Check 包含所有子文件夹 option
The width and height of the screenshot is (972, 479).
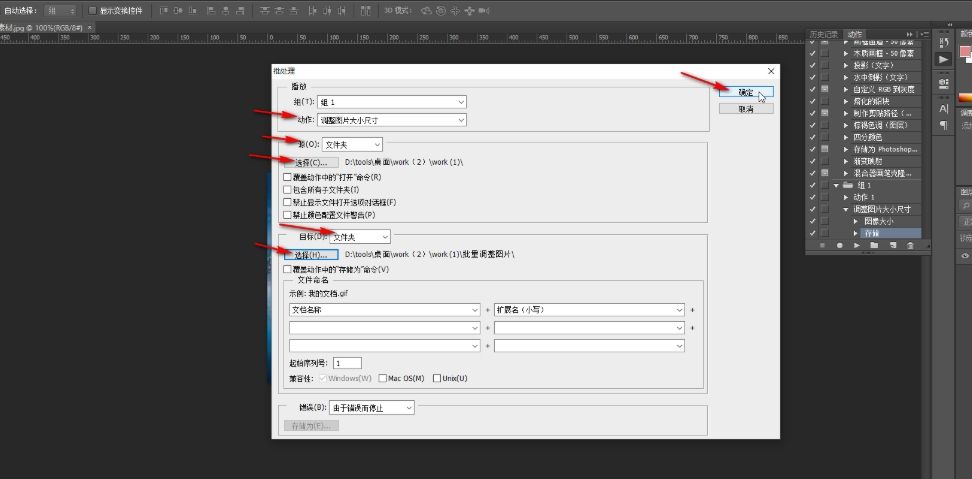click(x=287, y=190)
